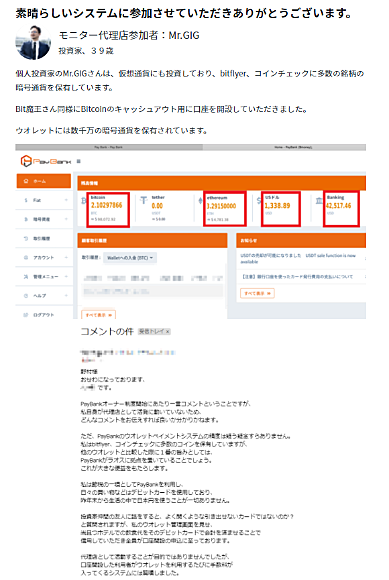Image resolution: width=389 pixels, height=580 pixels.
Task: Expand the 管理メニュー submenu plus sign
Action: [x=66, y=277]
